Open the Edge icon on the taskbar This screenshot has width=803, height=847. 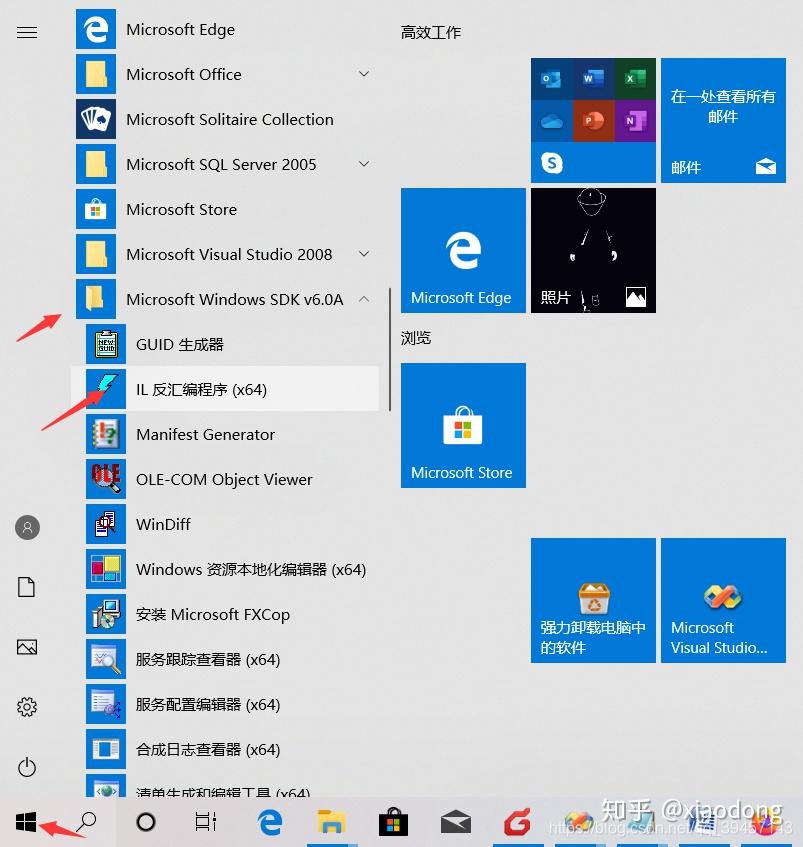pyautogui.click(x=269, y=822)
